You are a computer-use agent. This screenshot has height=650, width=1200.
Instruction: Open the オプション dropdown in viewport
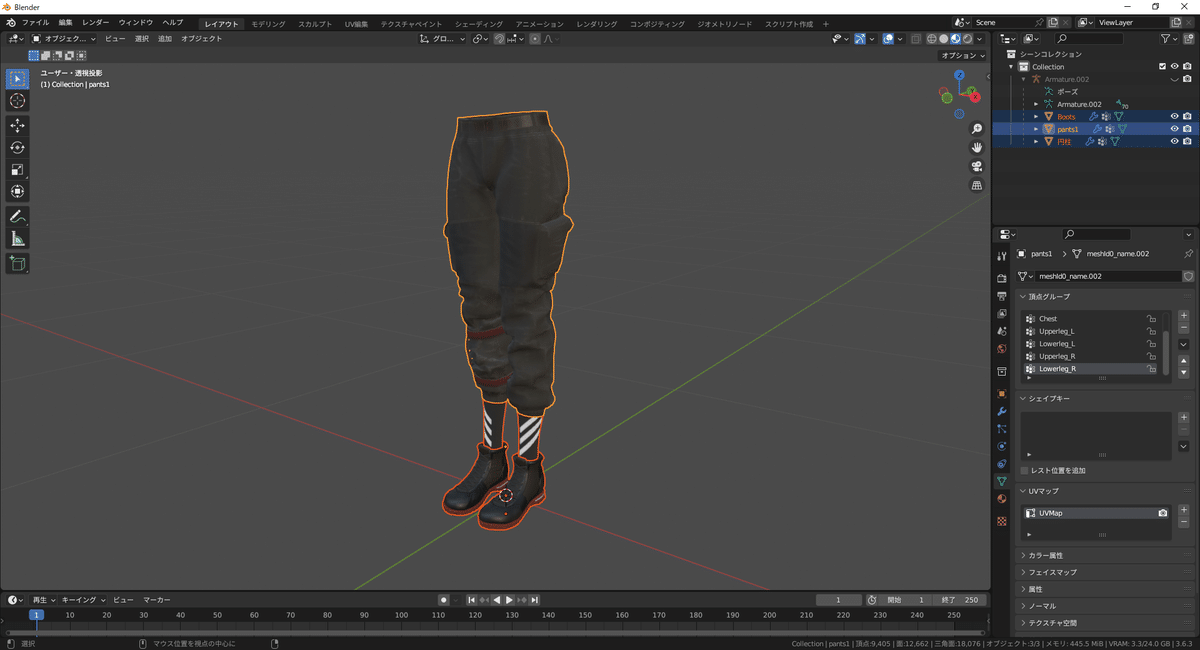[x=964, y=56]
